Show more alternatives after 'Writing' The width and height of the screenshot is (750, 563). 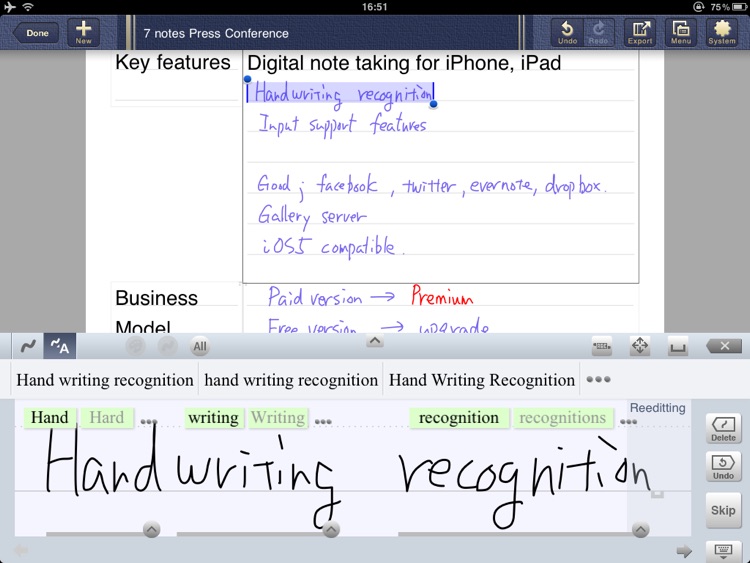point(323,421)
